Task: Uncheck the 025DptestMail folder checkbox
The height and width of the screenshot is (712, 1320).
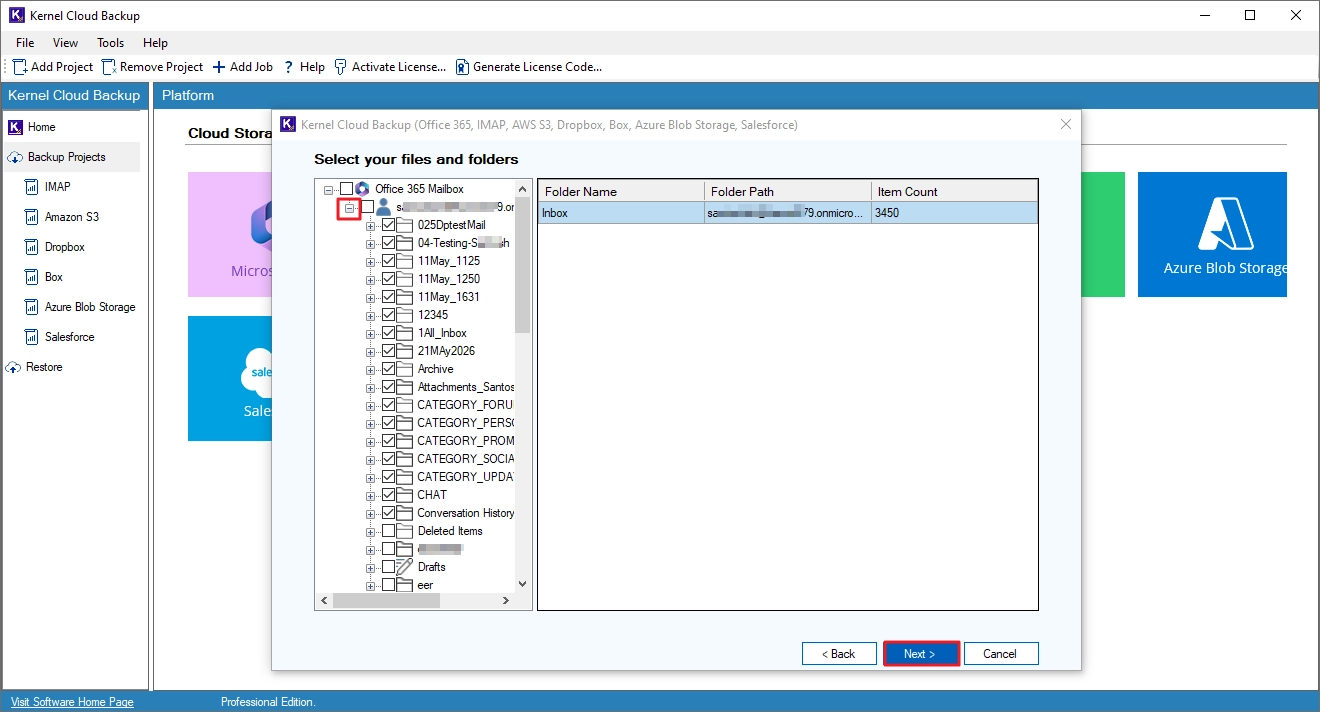Action: (388, 225)
